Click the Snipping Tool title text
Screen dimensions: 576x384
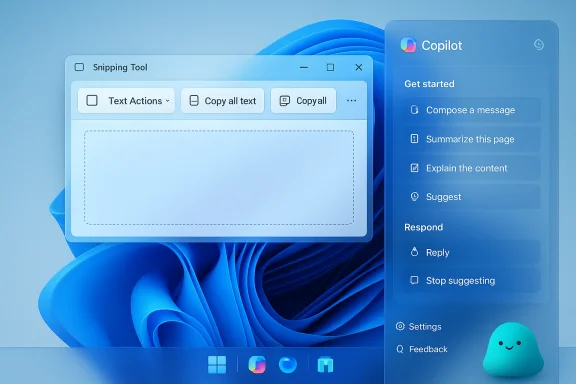(120, 67)
